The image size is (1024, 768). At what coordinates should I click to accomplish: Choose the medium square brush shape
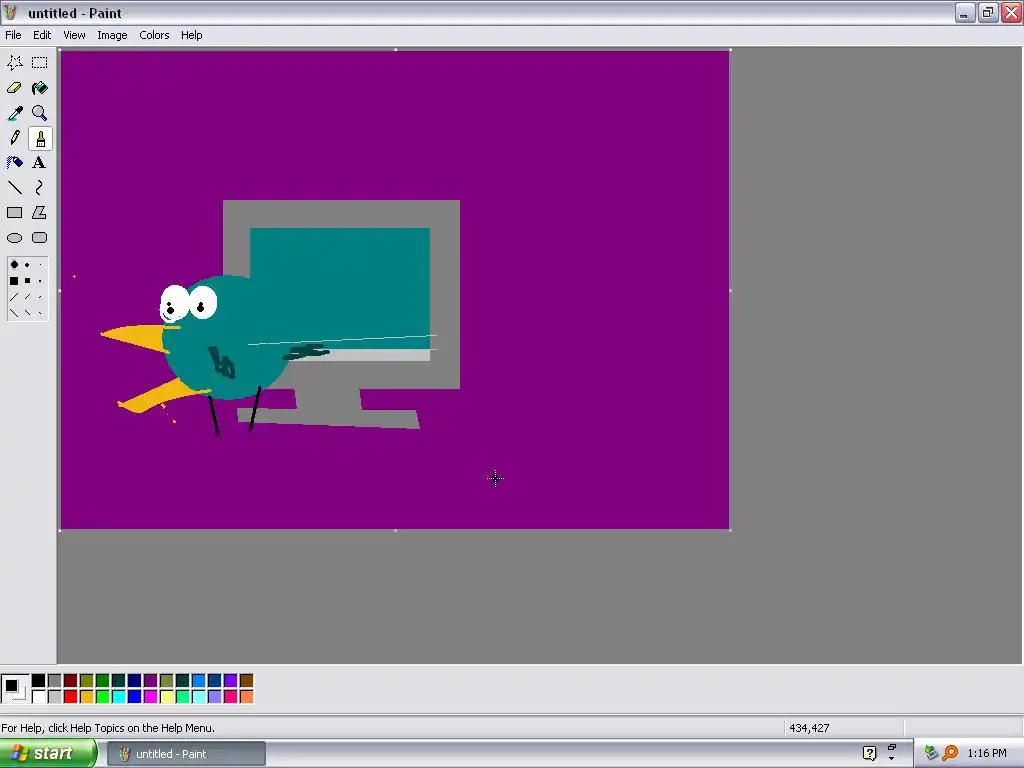(x=27, y=281)
